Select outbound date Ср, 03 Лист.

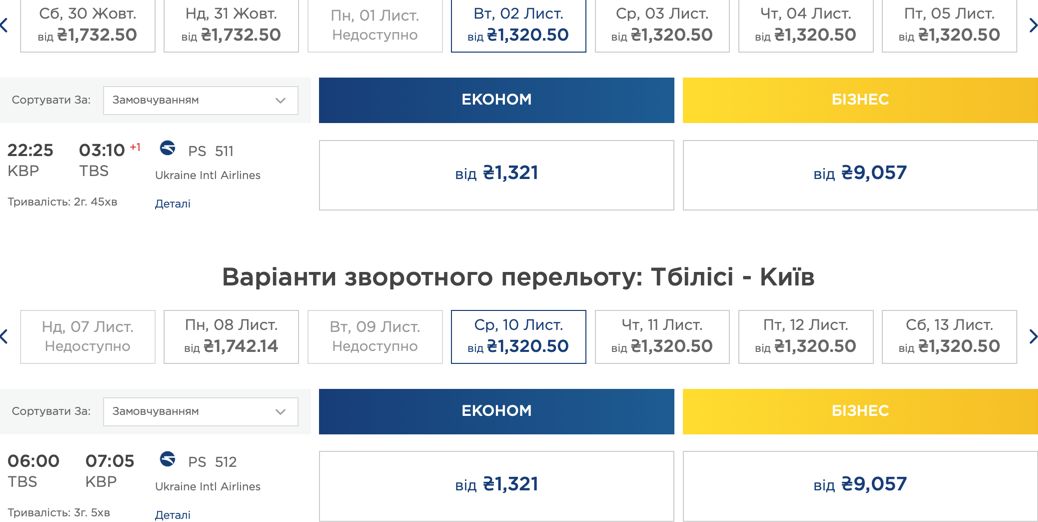(662, 25)
